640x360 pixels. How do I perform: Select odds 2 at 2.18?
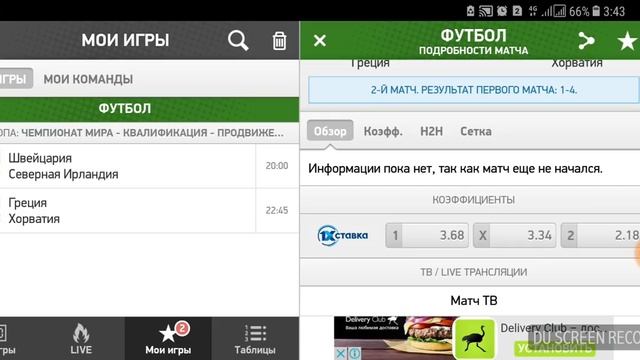pyautogui.click(x=600, y=236)
